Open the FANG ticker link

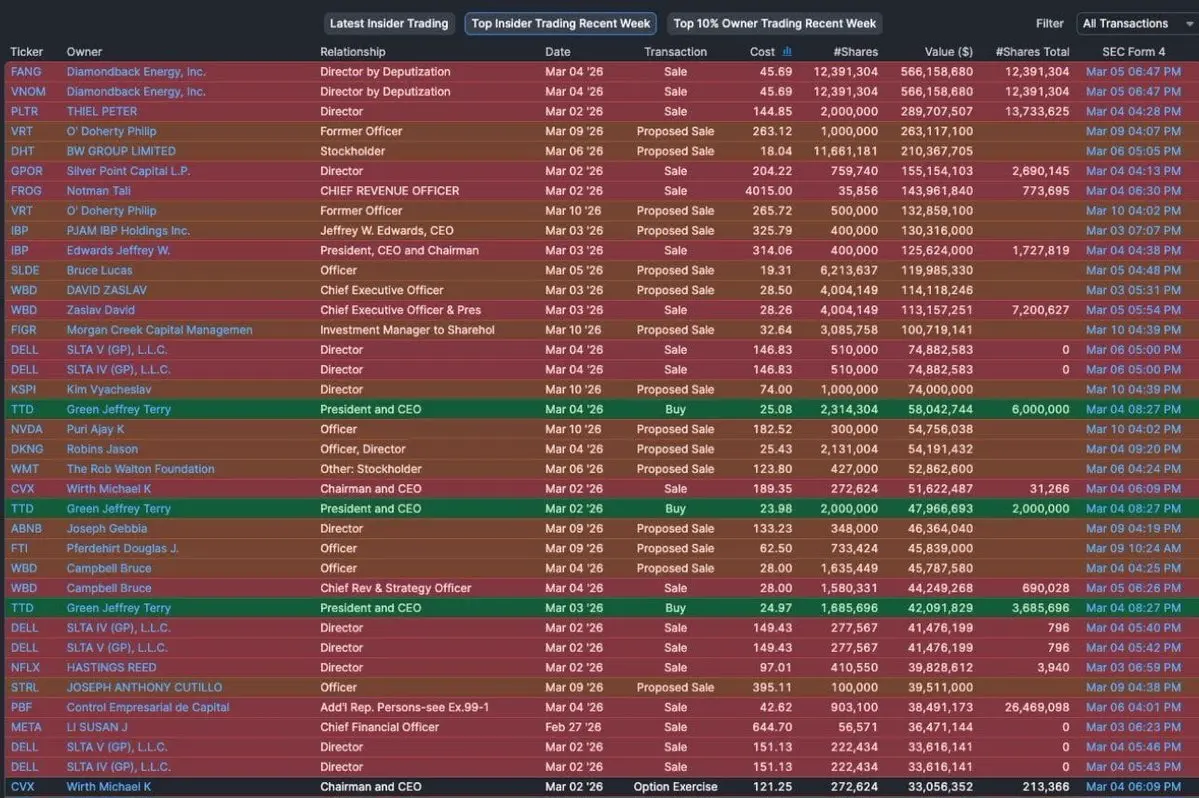[x=26, y=72]
